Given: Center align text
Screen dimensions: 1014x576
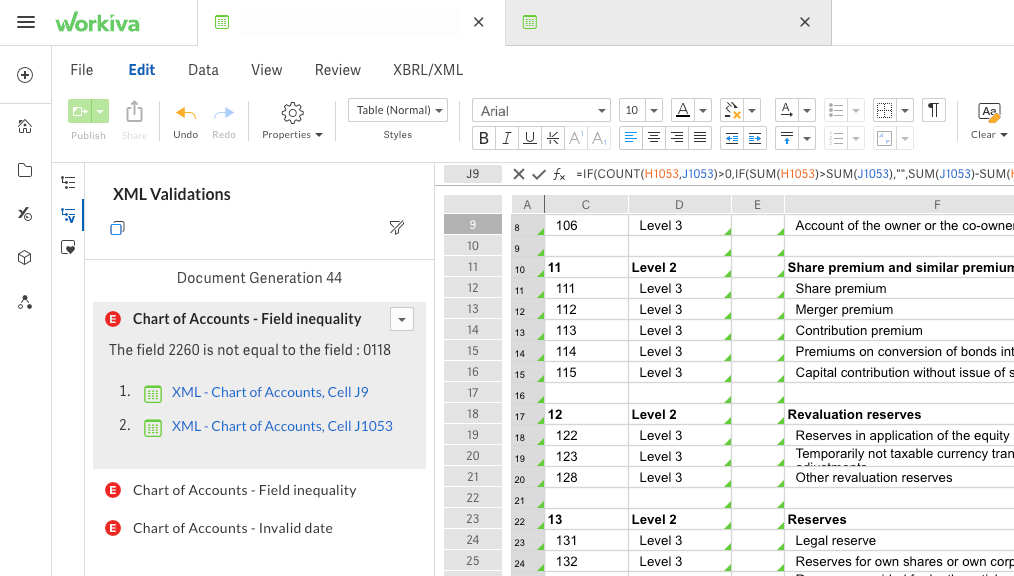Looking at the screenshot, I should pos(654,138).
